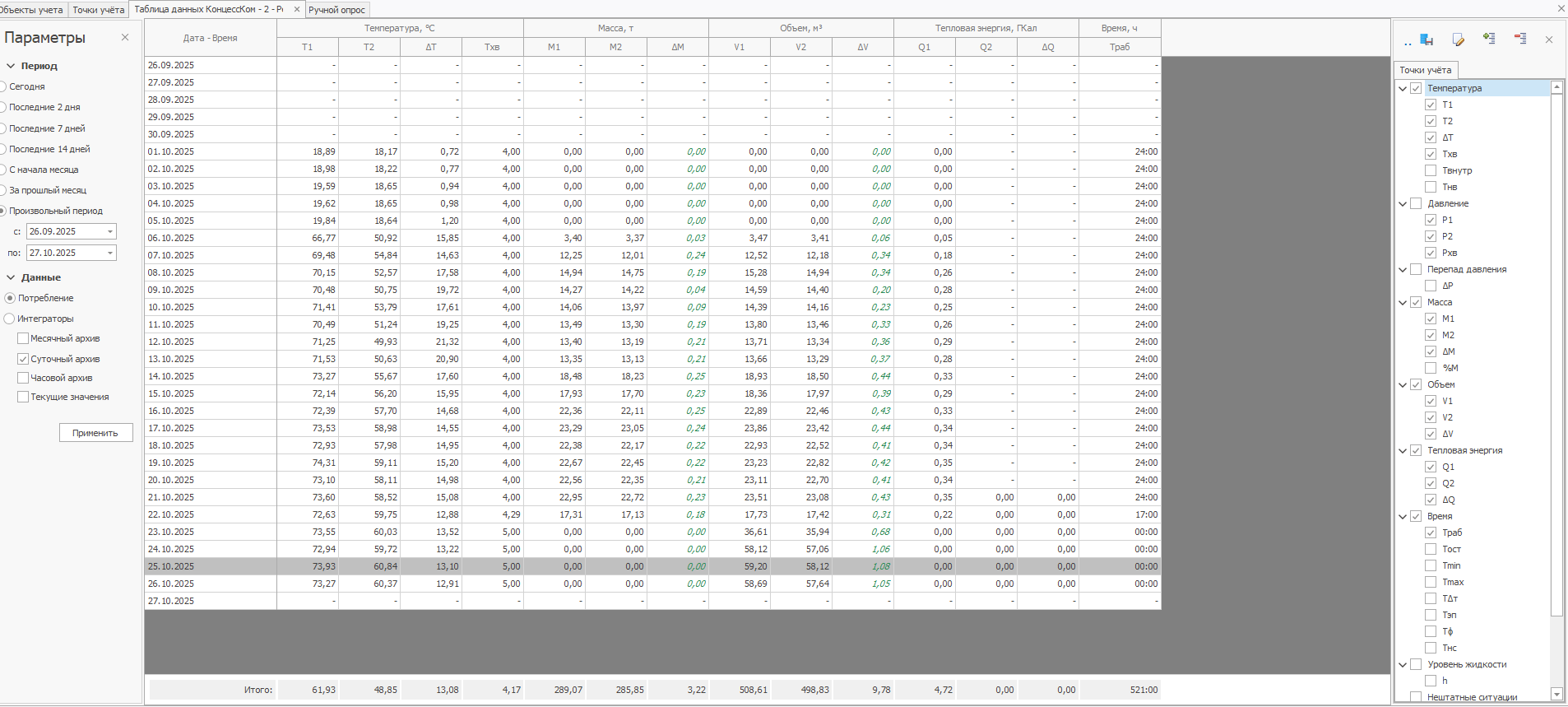
Task: Collapse the Период section
Action: (x=12, y=66)
